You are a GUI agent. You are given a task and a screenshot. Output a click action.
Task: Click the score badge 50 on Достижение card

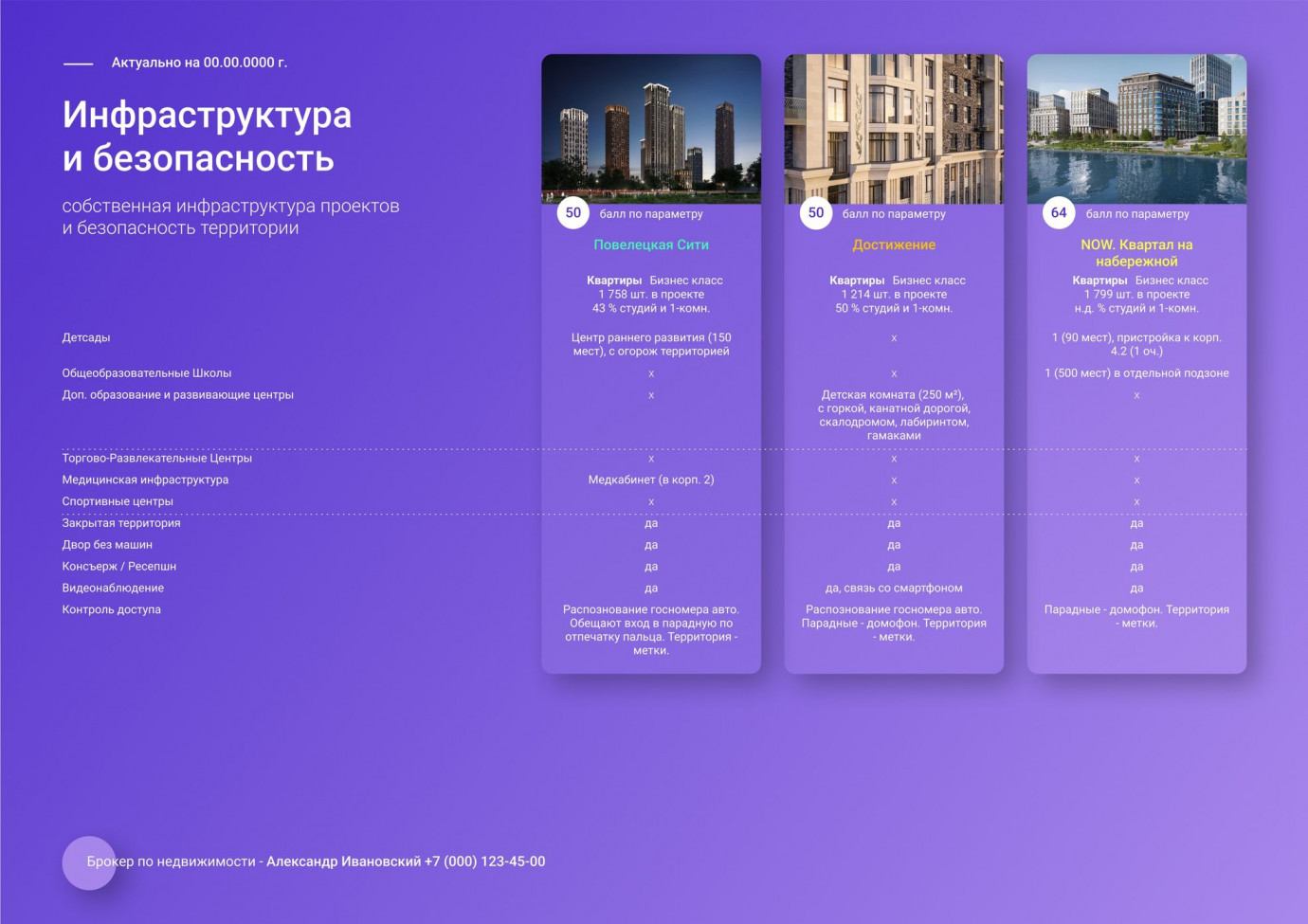point(816,213)
